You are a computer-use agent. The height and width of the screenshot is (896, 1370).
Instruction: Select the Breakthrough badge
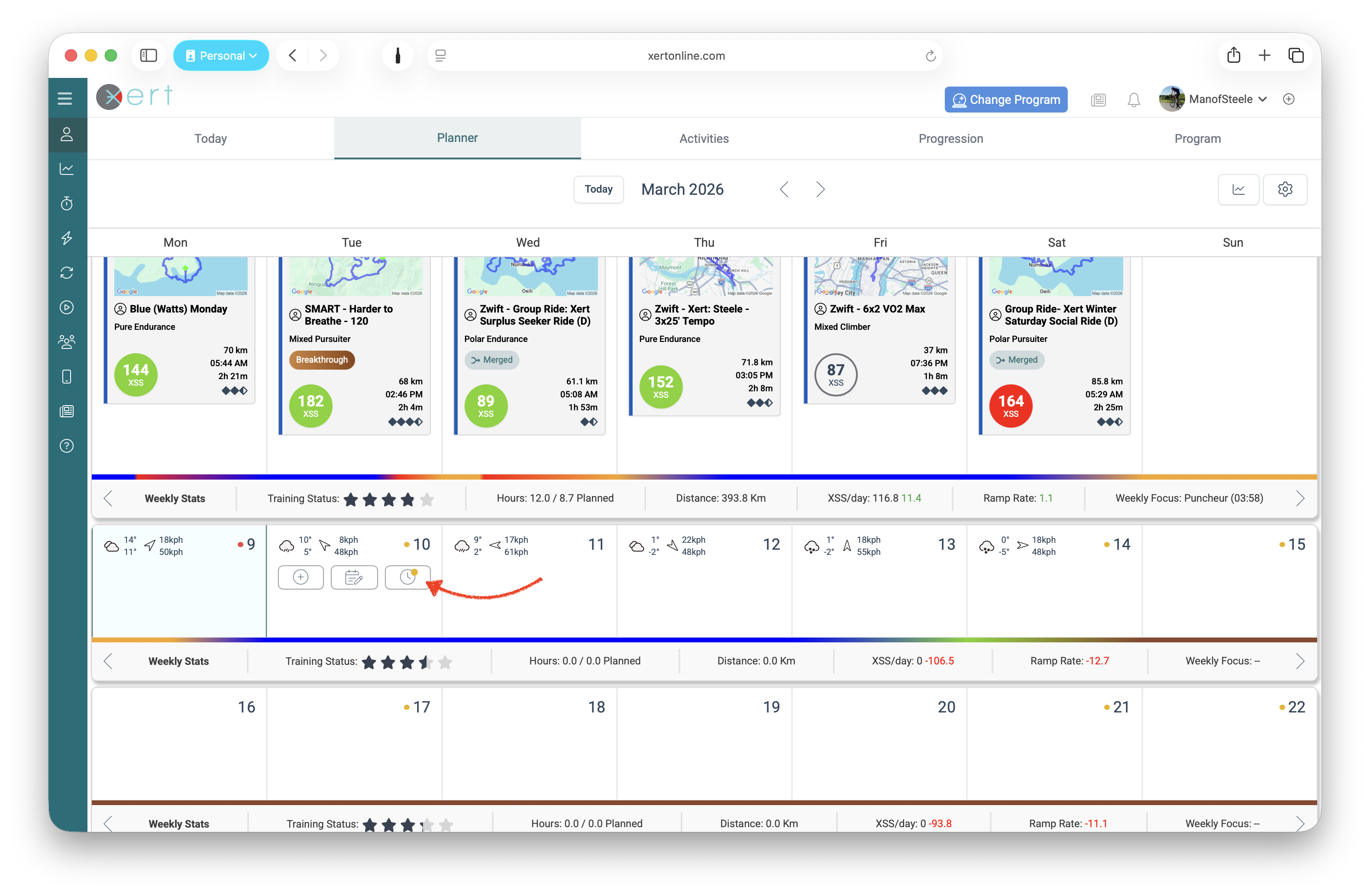pos(322,360)
